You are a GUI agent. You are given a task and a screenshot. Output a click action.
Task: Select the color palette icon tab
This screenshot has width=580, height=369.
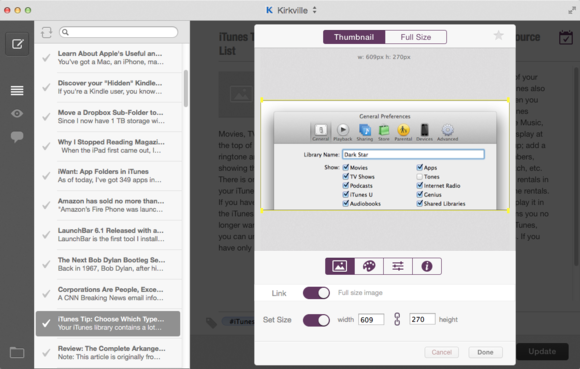pyautogui.click(x=369, y=266)
